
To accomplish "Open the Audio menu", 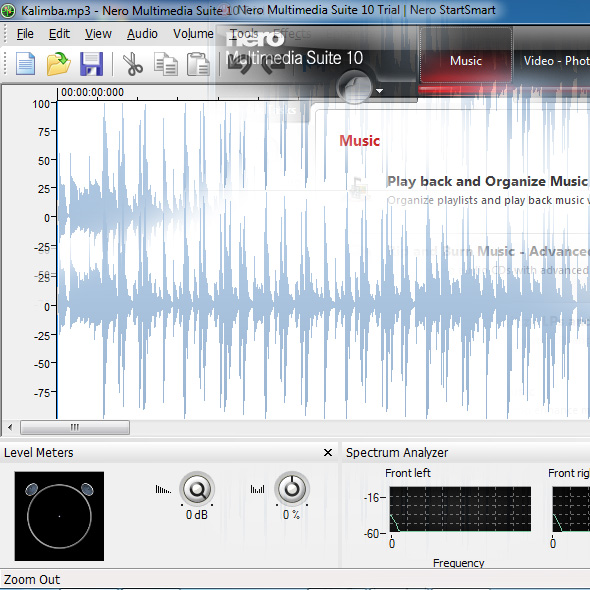I will pyautogui.click(x=142, y=34).
